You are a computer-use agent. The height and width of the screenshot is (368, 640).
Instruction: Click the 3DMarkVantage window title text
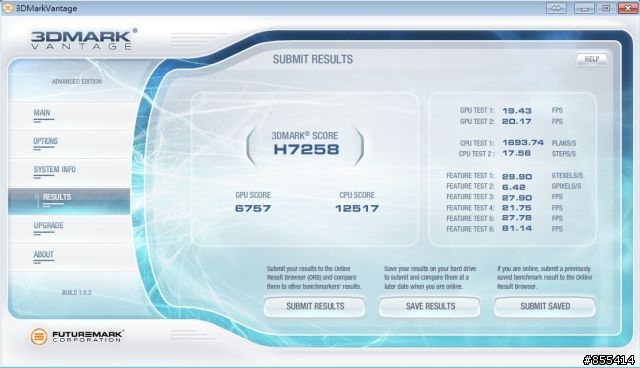(x=46, y=8)
